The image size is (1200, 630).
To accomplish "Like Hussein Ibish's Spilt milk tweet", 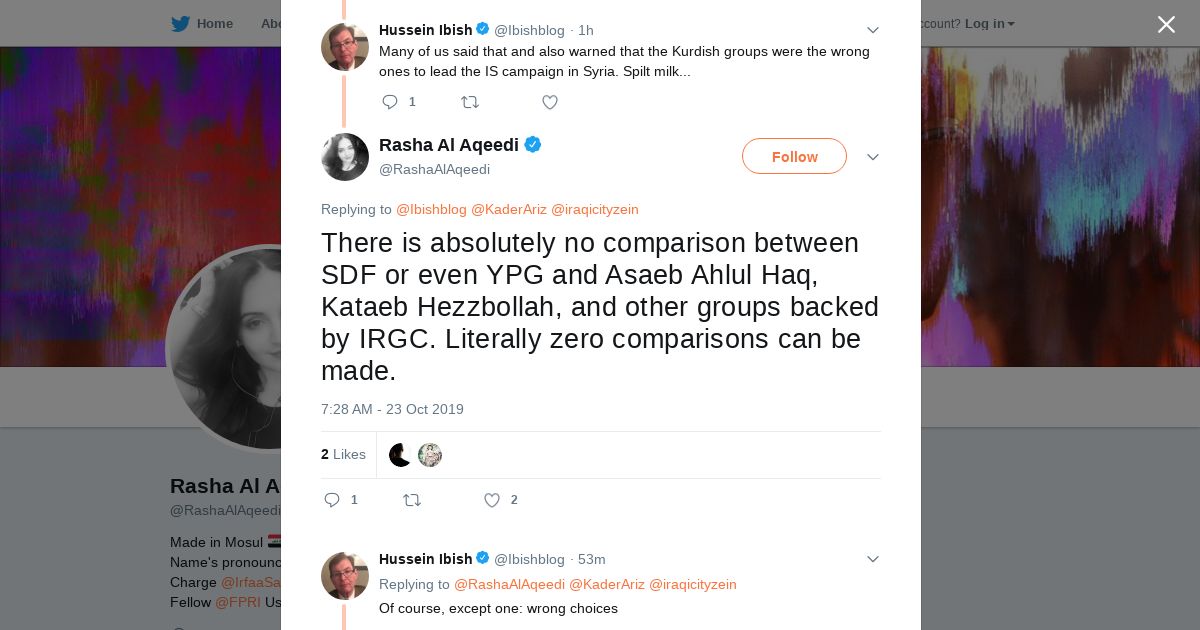I will [x=549, y=102].
